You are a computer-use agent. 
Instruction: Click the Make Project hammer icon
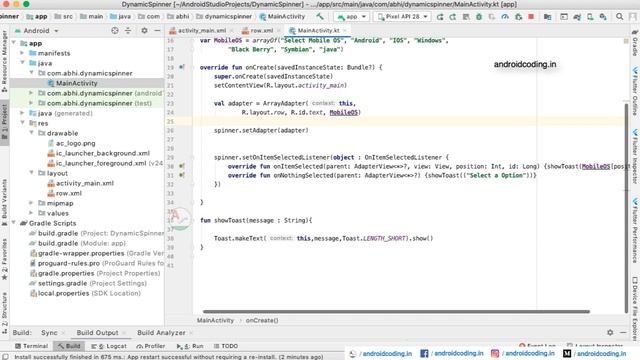click(x=320, y=17)
